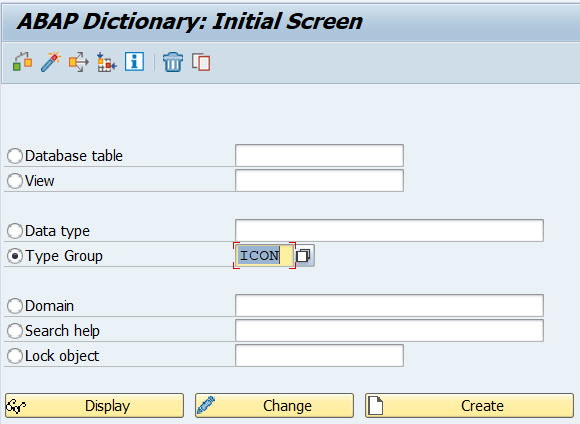The width and height of the screenshot is (580, 424).
Task: Open the blue Information icon
Action: pos(134,61)
